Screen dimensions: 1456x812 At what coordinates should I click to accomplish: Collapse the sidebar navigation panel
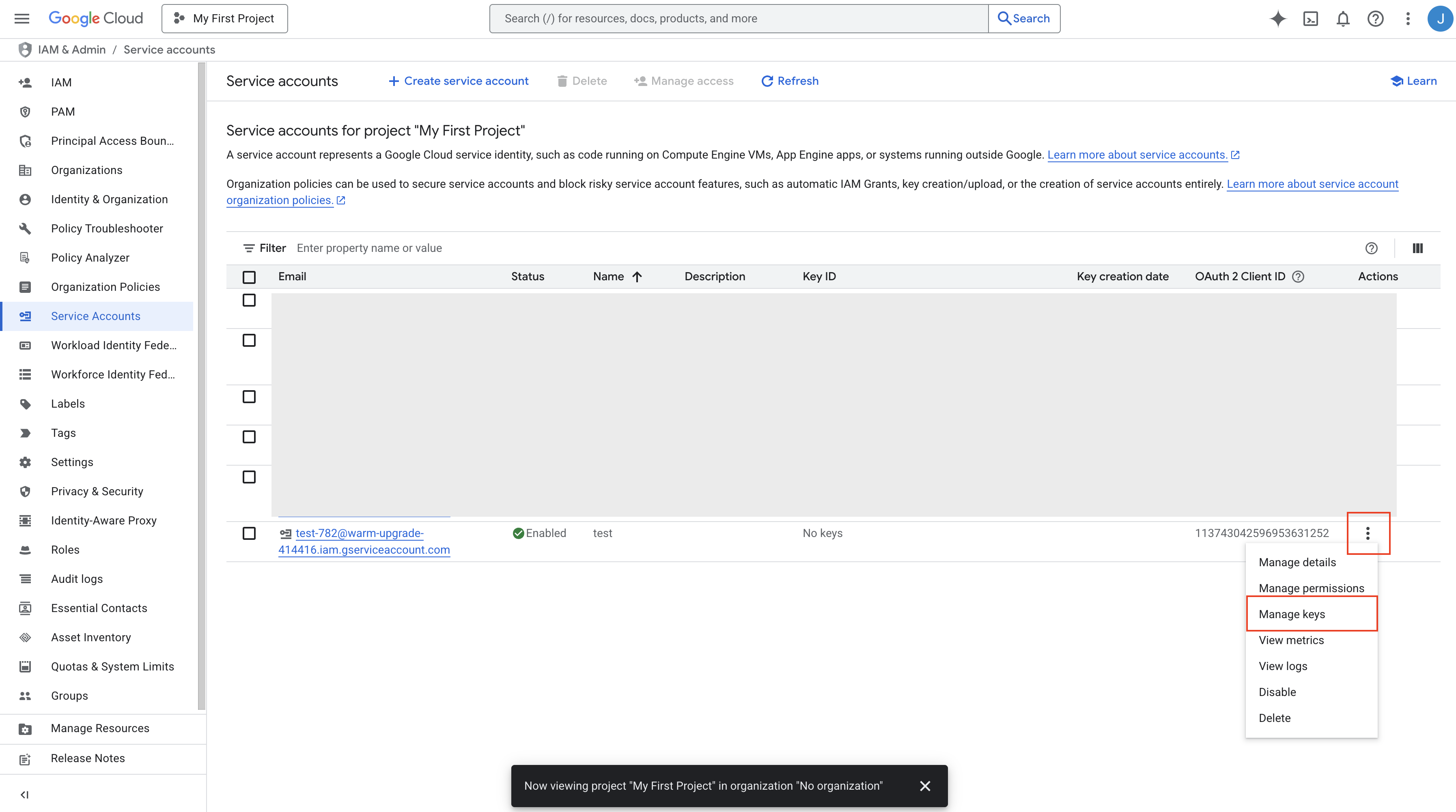24,795
